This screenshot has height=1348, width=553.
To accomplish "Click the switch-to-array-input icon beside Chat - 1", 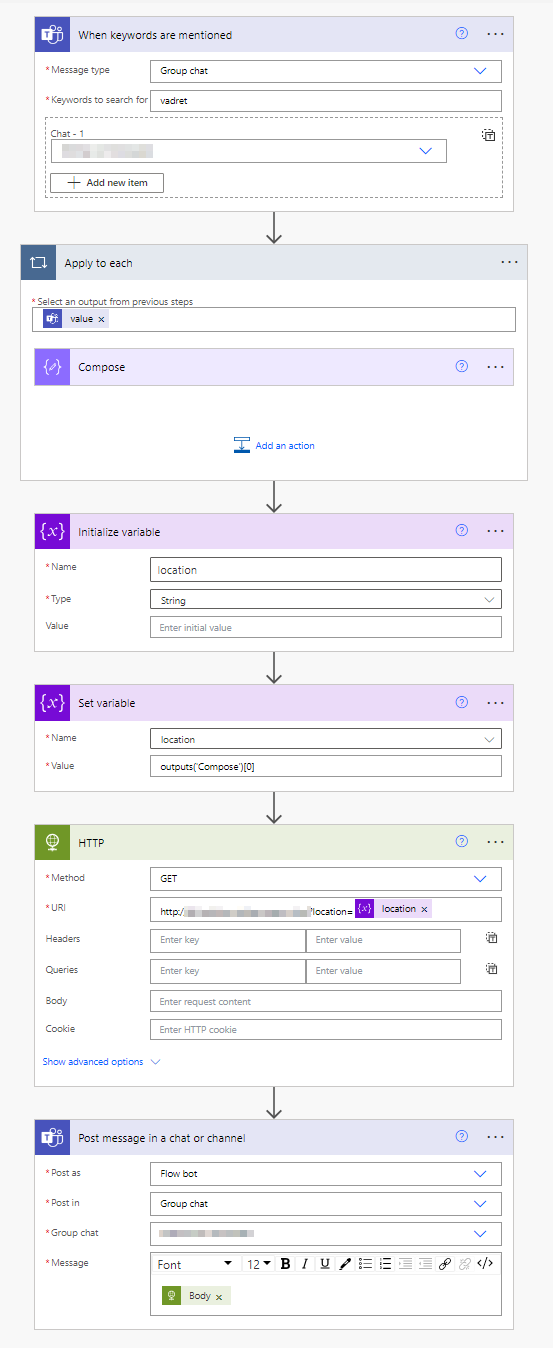I will (x=489, y=134).
